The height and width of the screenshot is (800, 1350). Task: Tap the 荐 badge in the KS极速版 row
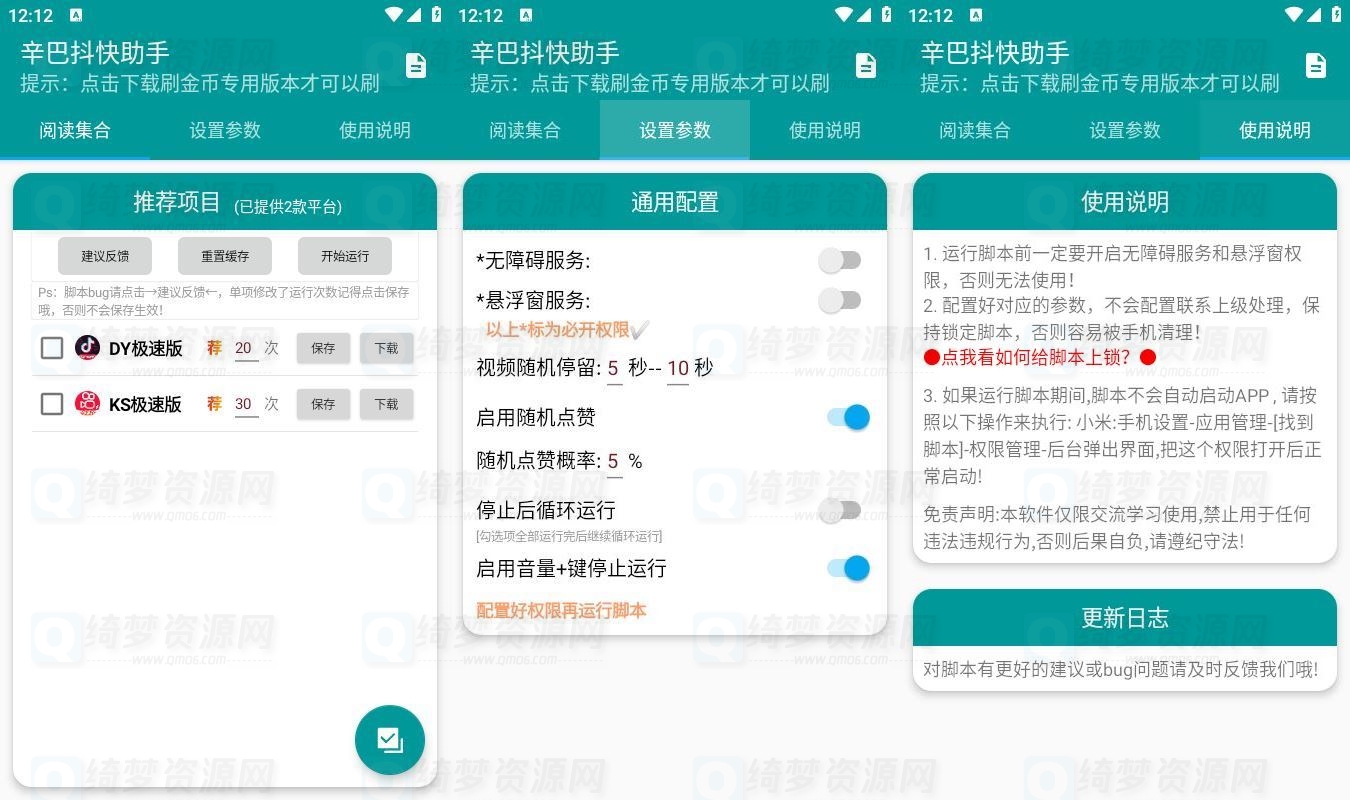click(214, 404)
